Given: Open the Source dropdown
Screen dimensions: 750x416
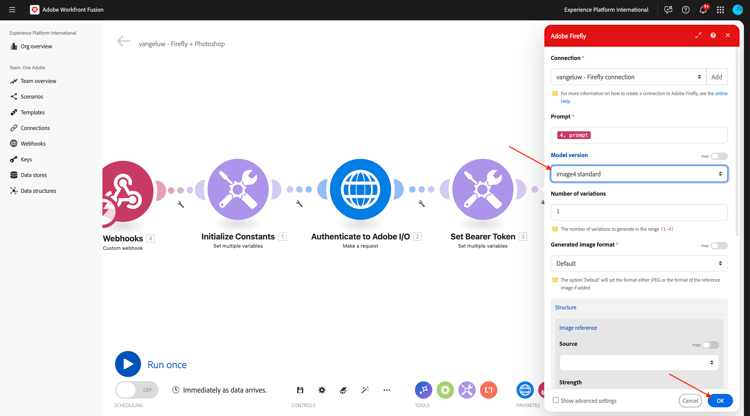Looking at the screenshot, I should 639,362.
